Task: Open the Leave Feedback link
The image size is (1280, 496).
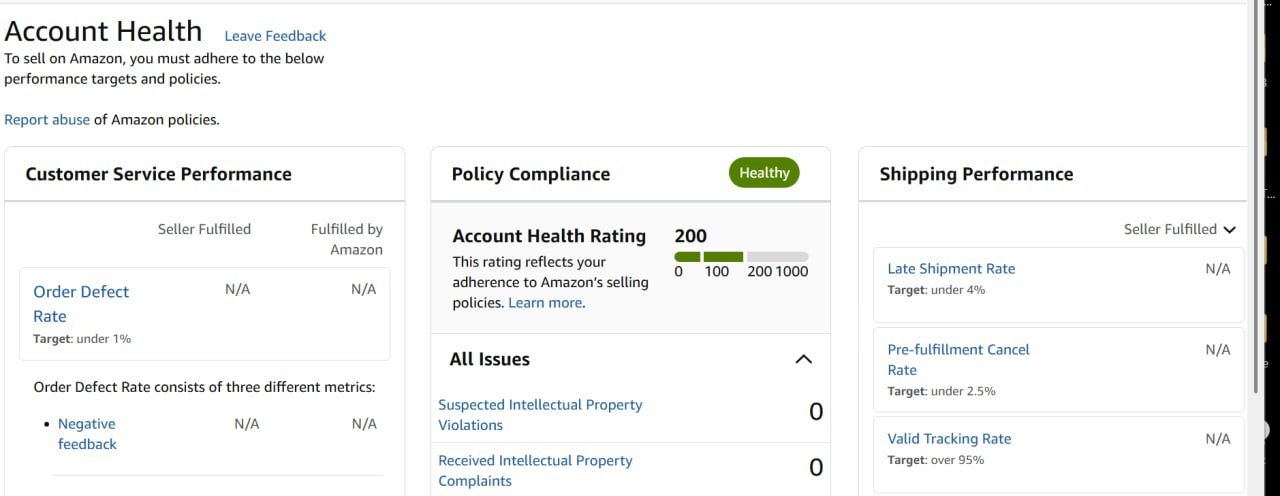Action: [x=275, y=36]
